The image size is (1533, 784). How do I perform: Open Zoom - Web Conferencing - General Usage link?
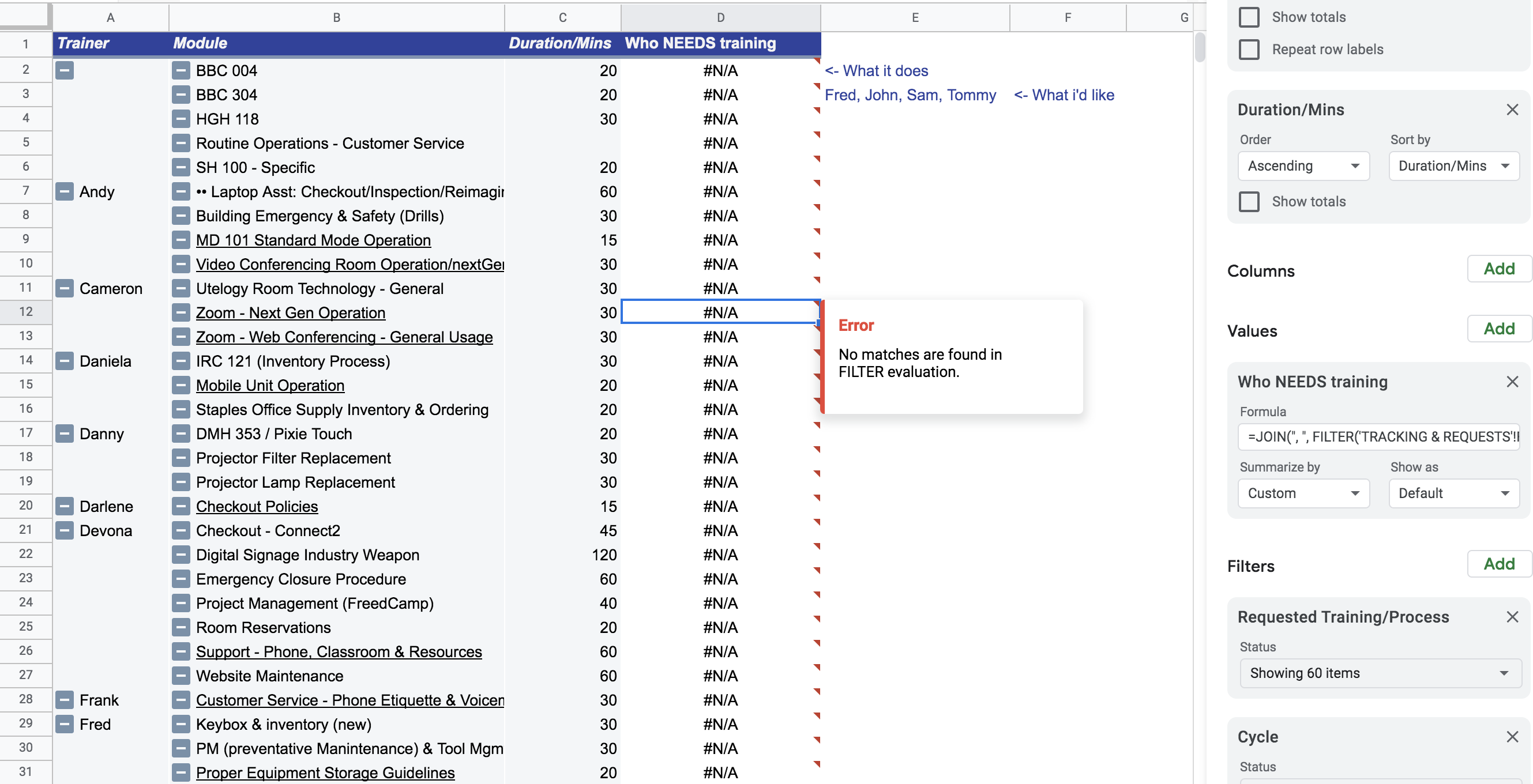[x=344, y=337]
